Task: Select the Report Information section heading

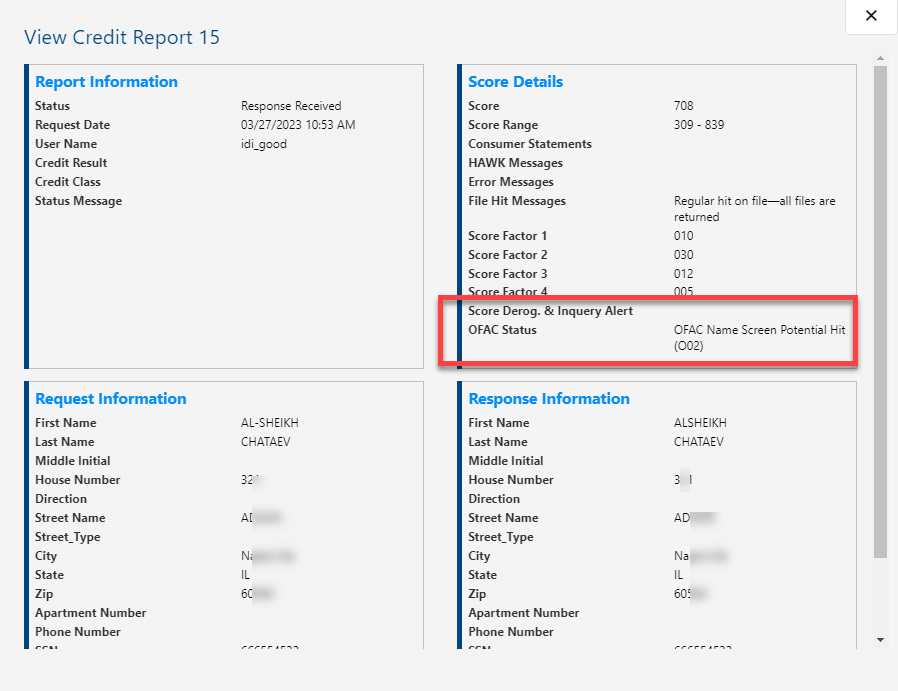Action: click(106, 81)
